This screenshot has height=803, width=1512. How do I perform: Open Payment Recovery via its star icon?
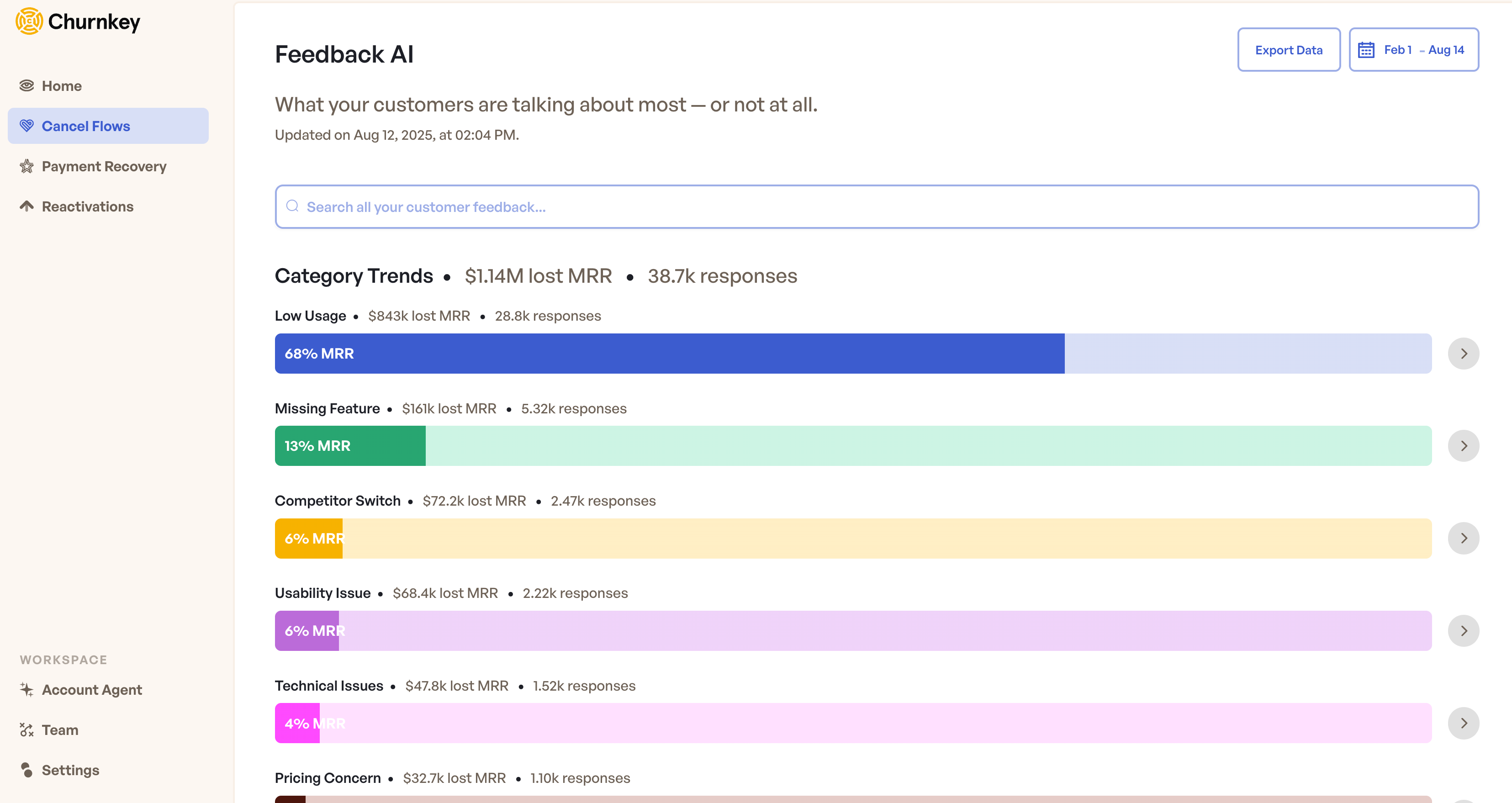(x=26, y=166)
